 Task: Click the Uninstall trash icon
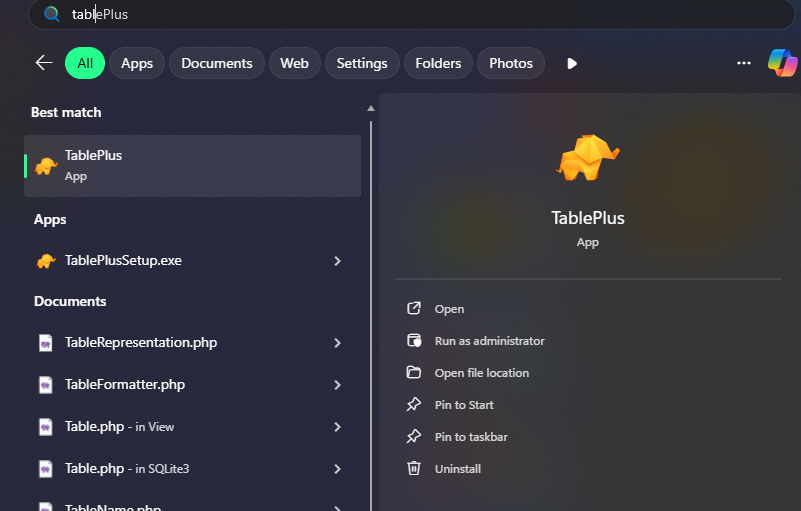click(x=414, y=468)
